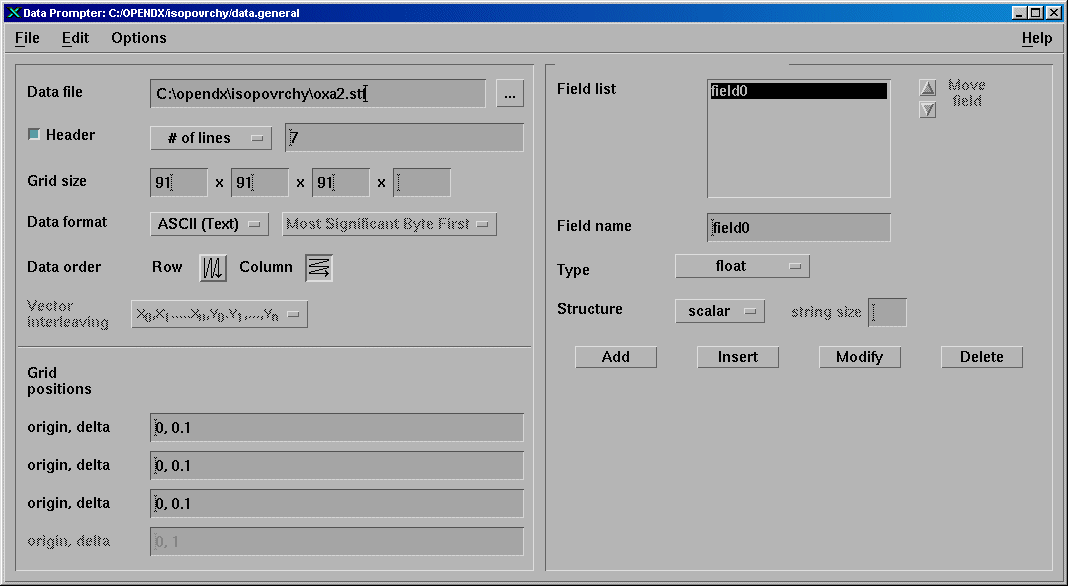This screenshot has height=586, width=1068.
Task: Click the move field up arrow
Action: click(927, 88)
